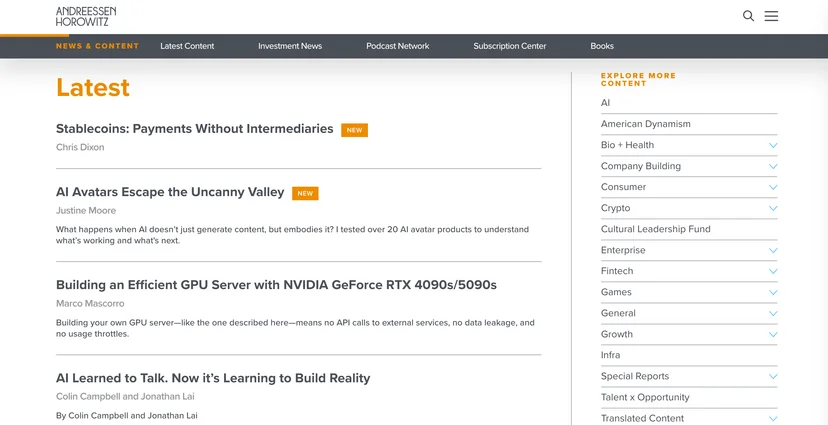828x425 pixels.
Task: Open the Latest Content tab
Action: point(187,46)
